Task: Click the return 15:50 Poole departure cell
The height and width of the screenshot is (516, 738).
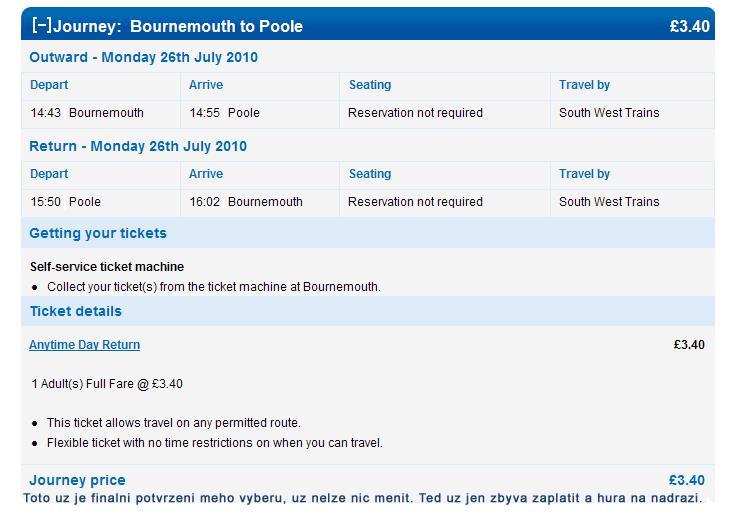Action: point(101,202)
